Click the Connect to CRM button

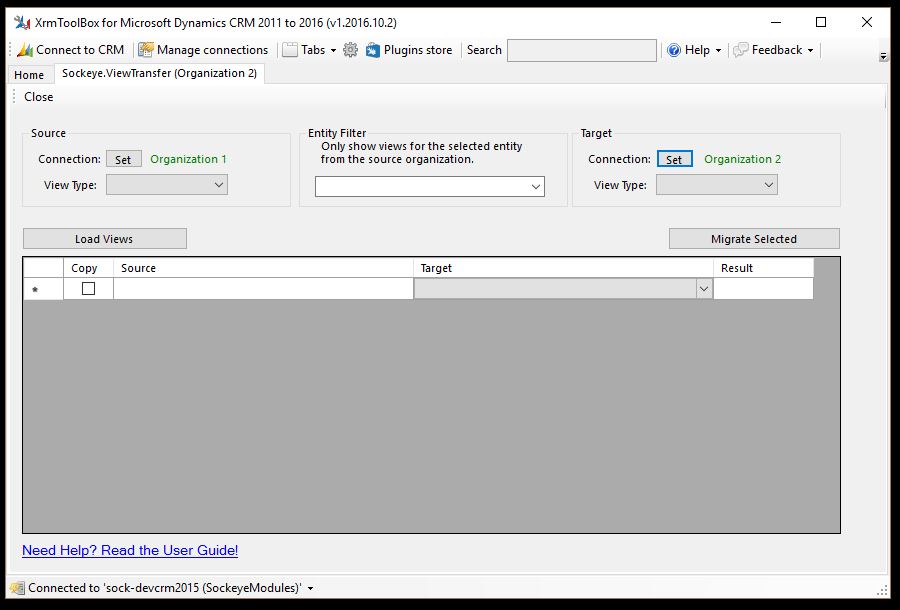[x=71, y=50]
